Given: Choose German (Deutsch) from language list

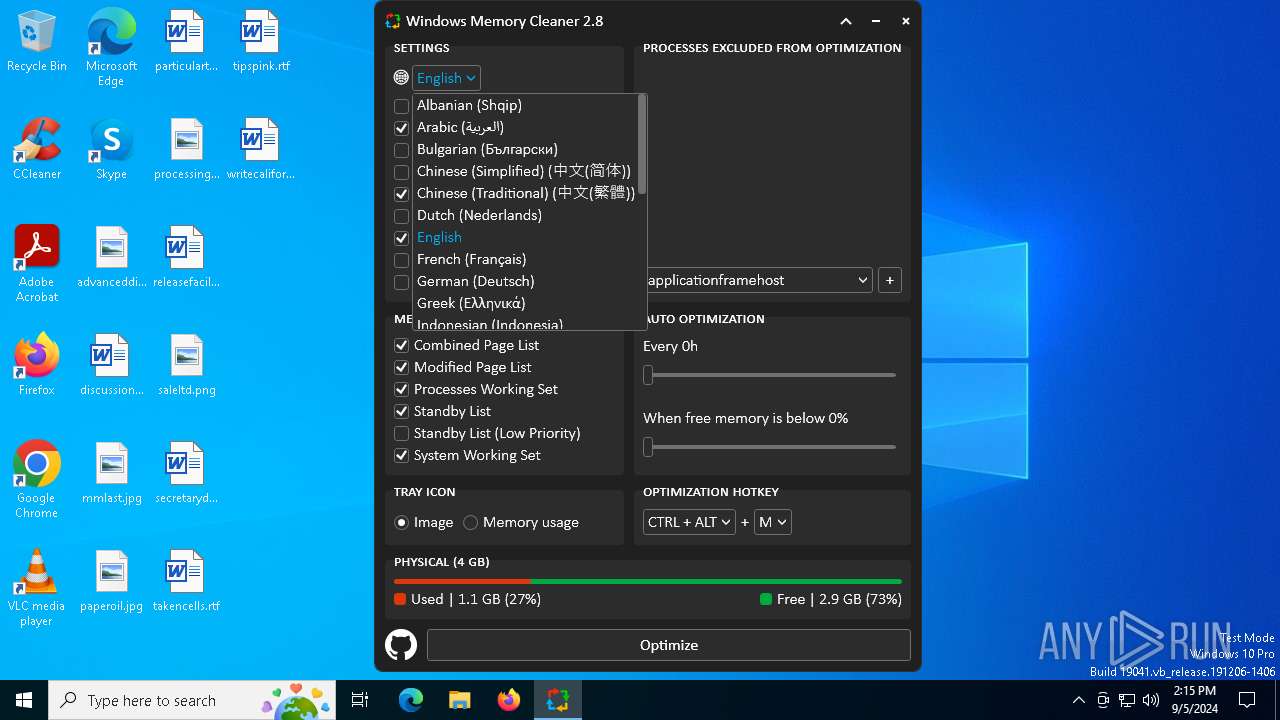Looking at the screenshot, I should [475, 281].
